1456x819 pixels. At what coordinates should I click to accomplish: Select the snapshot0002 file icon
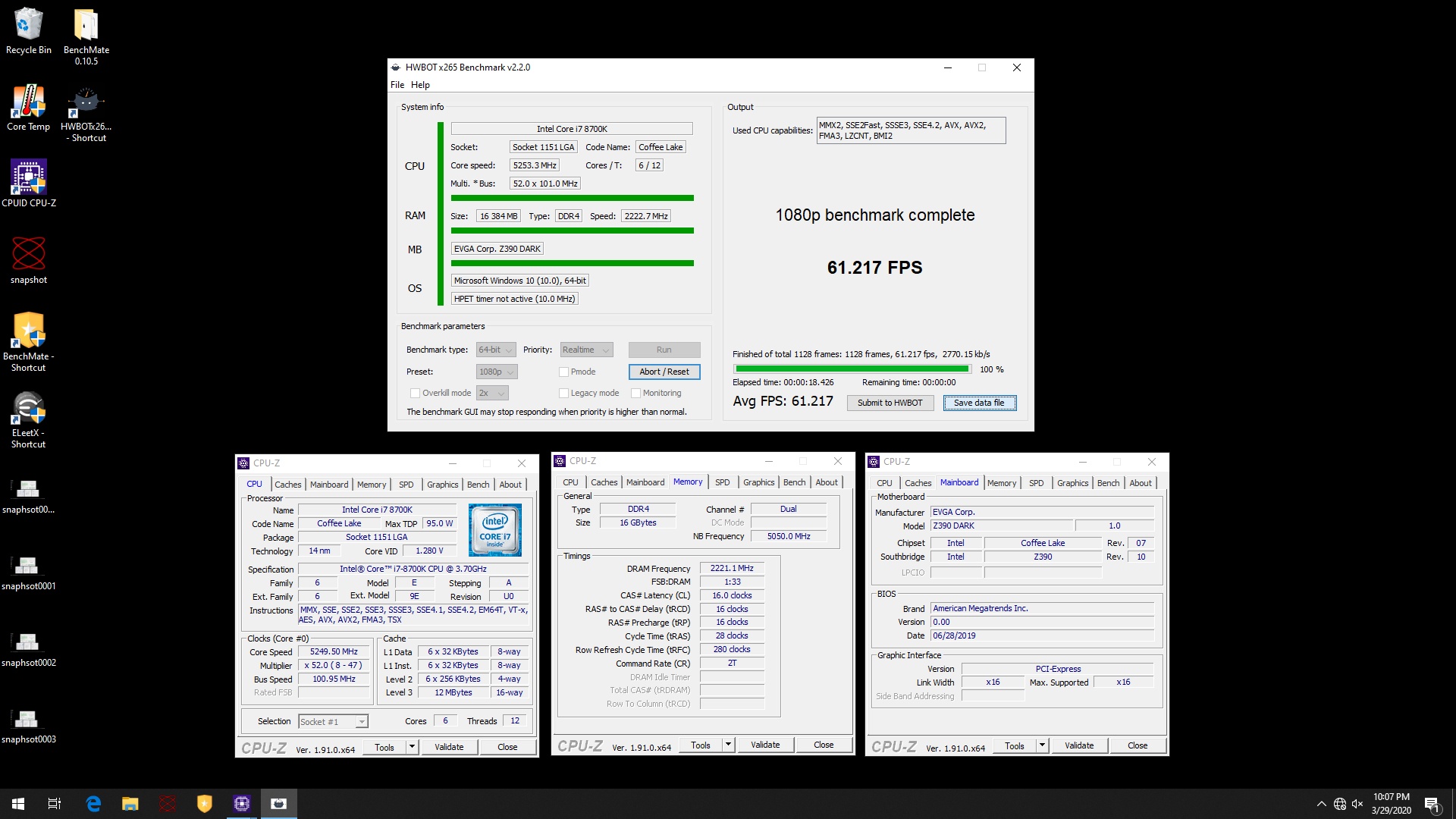pyautogui.click(x=29, y=650)
